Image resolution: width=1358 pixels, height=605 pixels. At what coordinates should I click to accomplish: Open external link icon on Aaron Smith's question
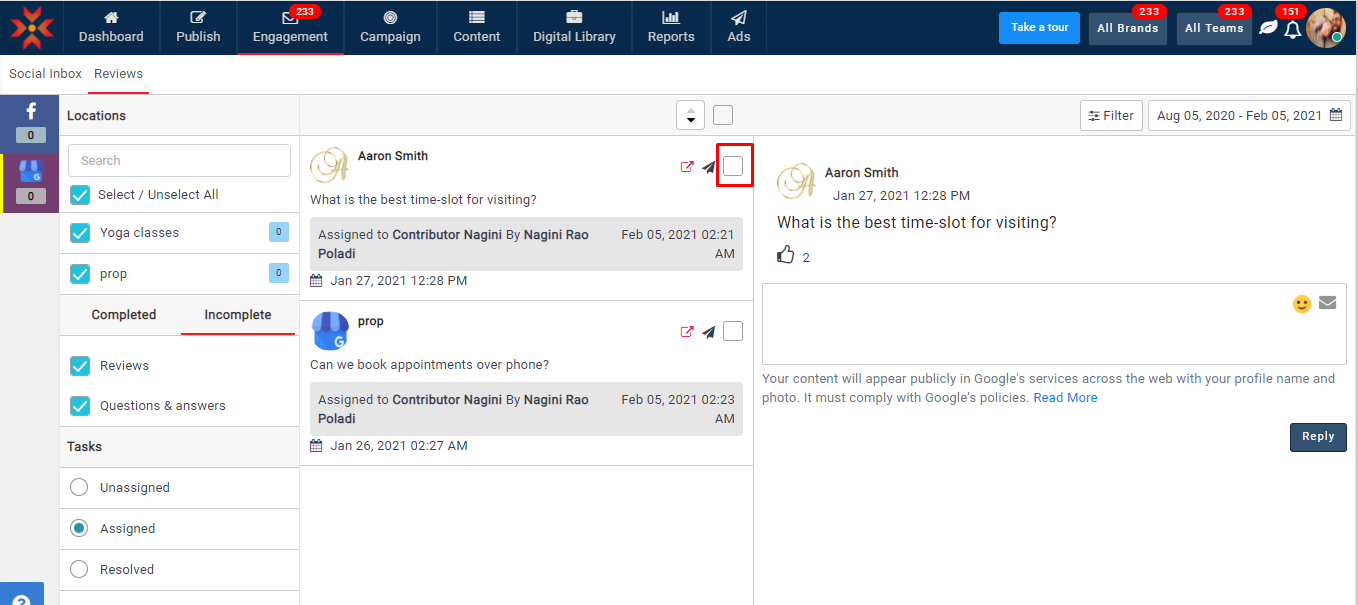pyautogui.click(x=687, y=167)
